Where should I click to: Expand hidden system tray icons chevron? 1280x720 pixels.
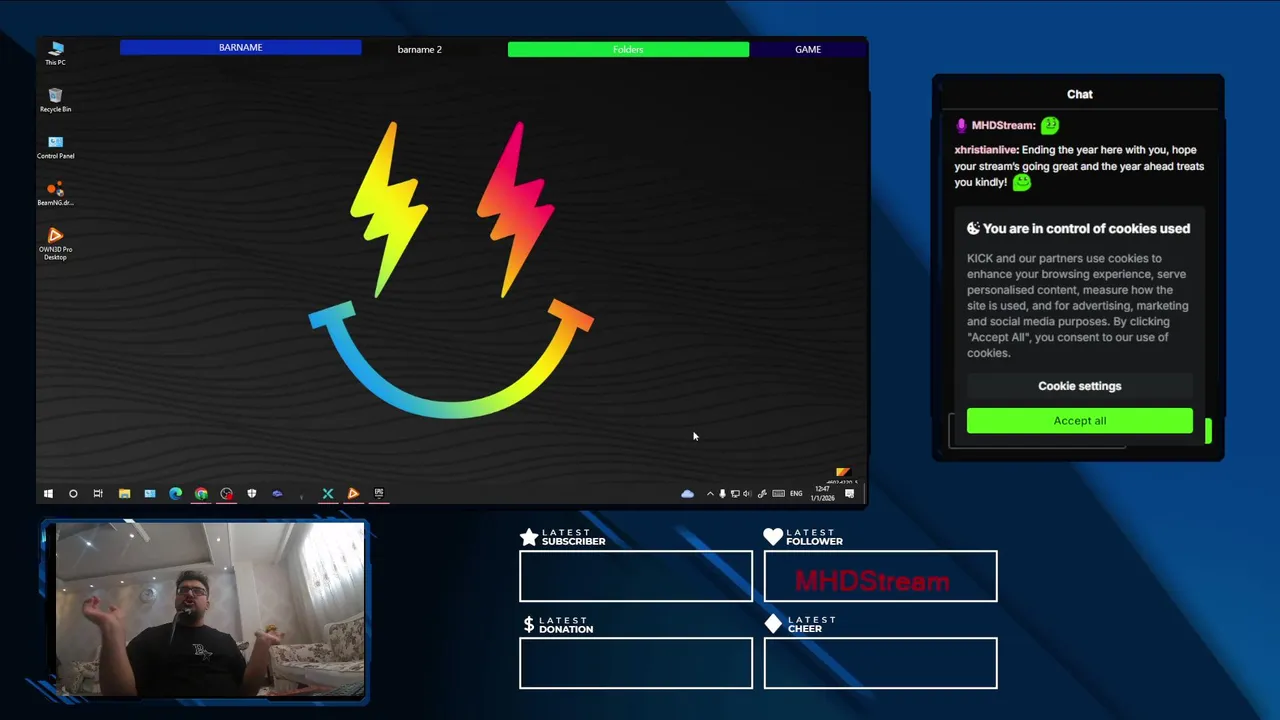point(710,494)
